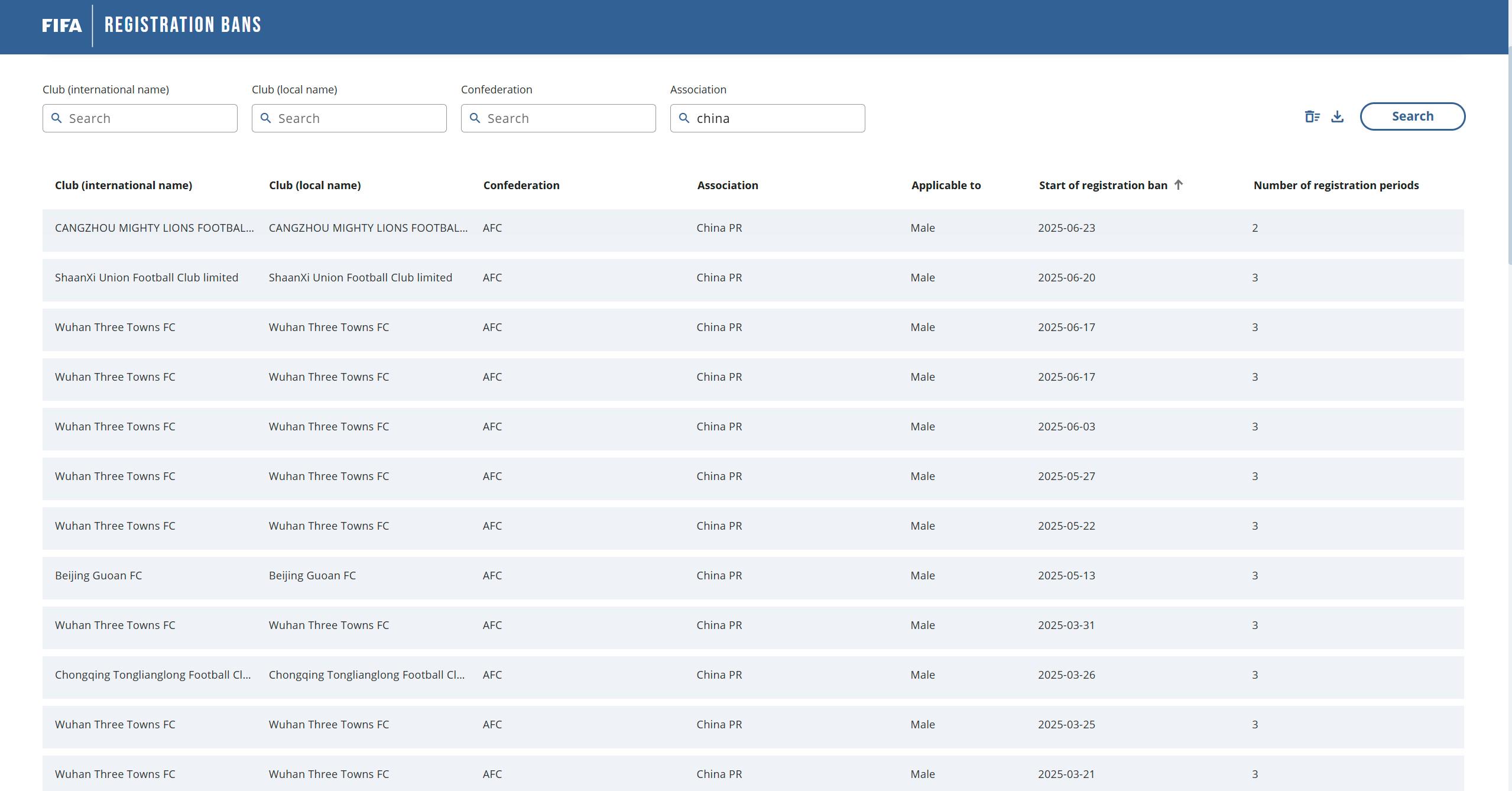Click magnifier icon in Club international name field
1512x791 pixels.
[57, 118]
